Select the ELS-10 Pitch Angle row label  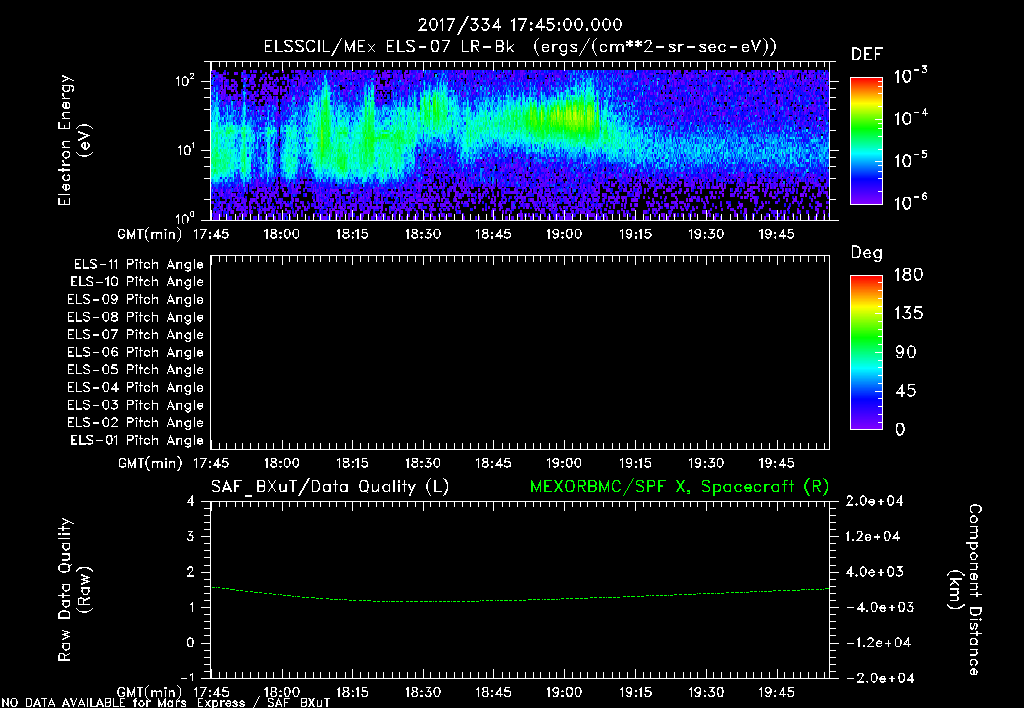click(x=137, y=282)
